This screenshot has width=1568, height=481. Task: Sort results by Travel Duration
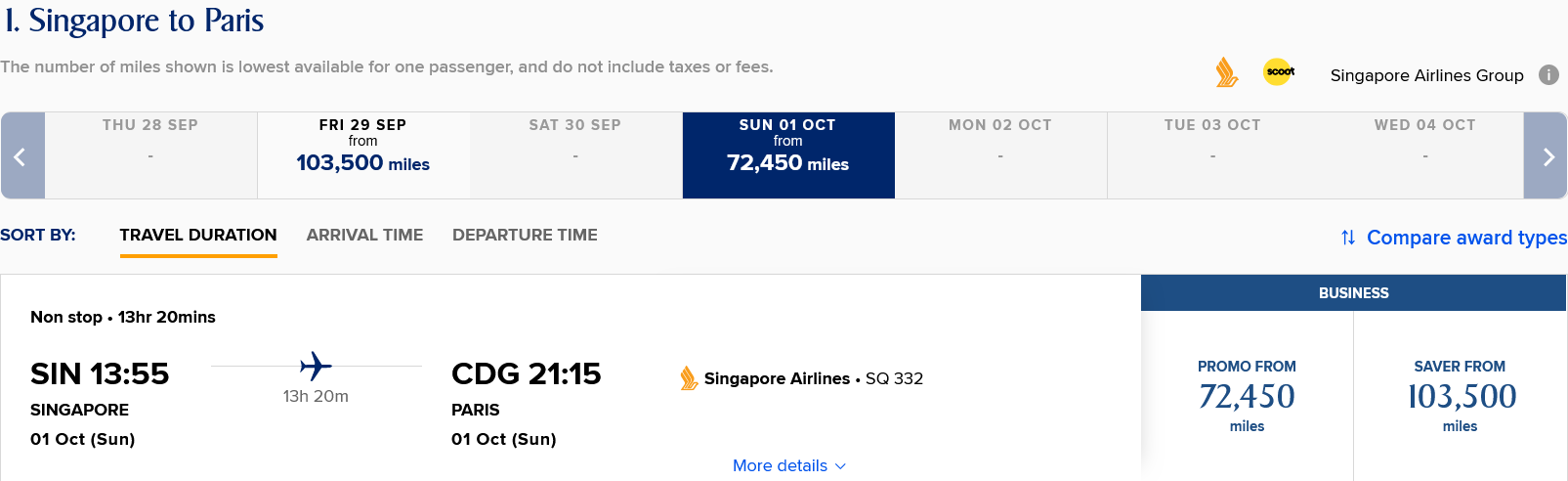click(198, 235)
